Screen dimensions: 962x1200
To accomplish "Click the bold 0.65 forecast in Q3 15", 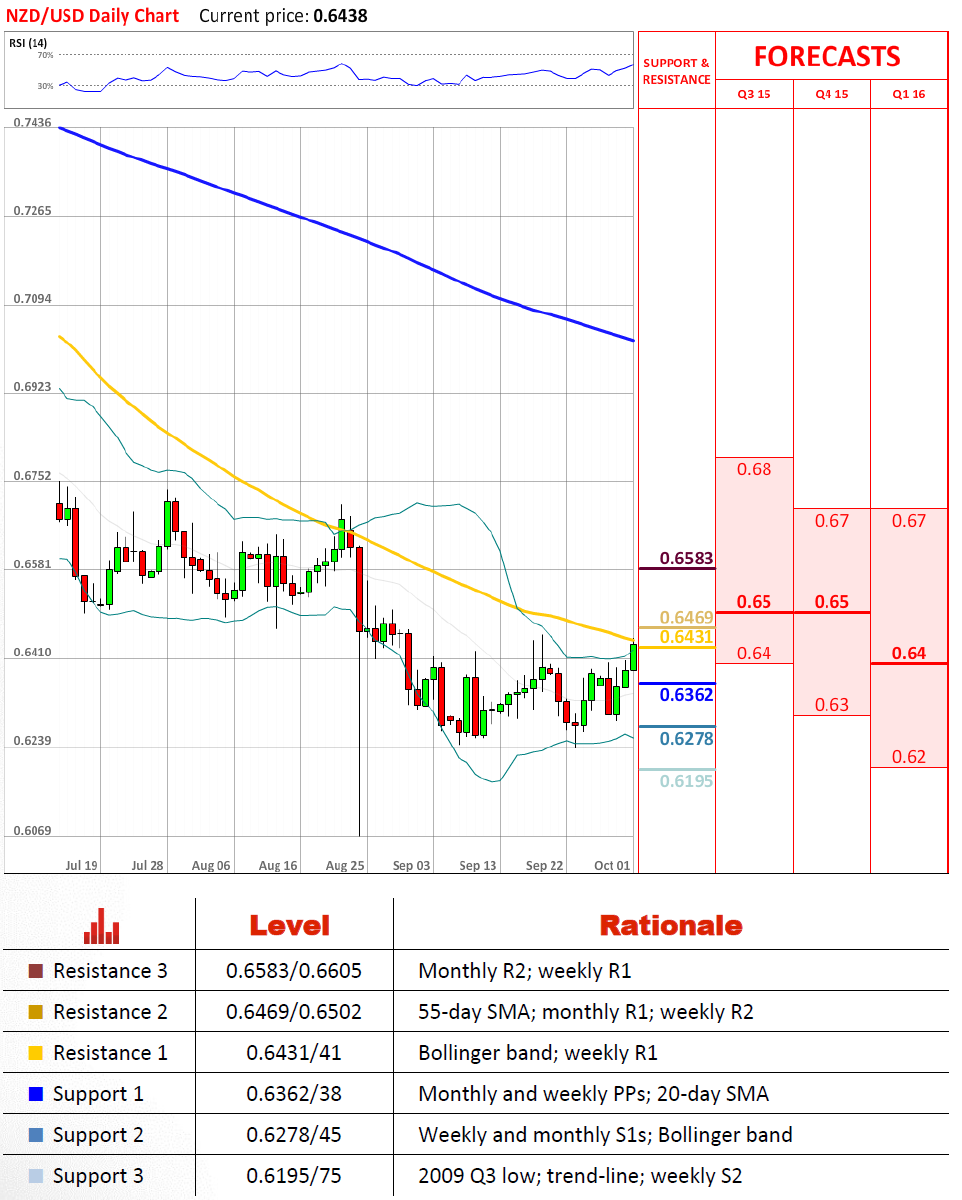I will [754, 602].
